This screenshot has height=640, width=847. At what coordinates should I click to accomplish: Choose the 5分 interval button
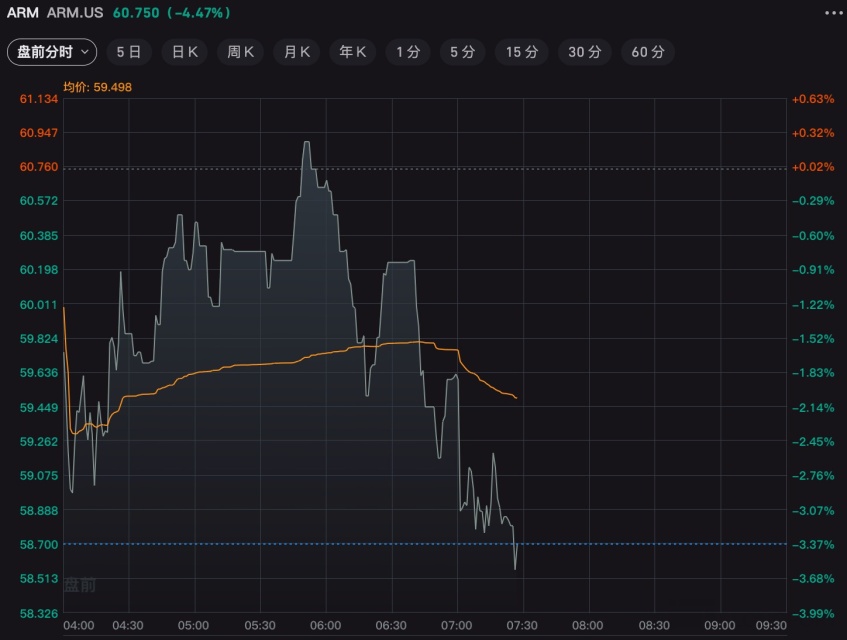tap(462, 52)
